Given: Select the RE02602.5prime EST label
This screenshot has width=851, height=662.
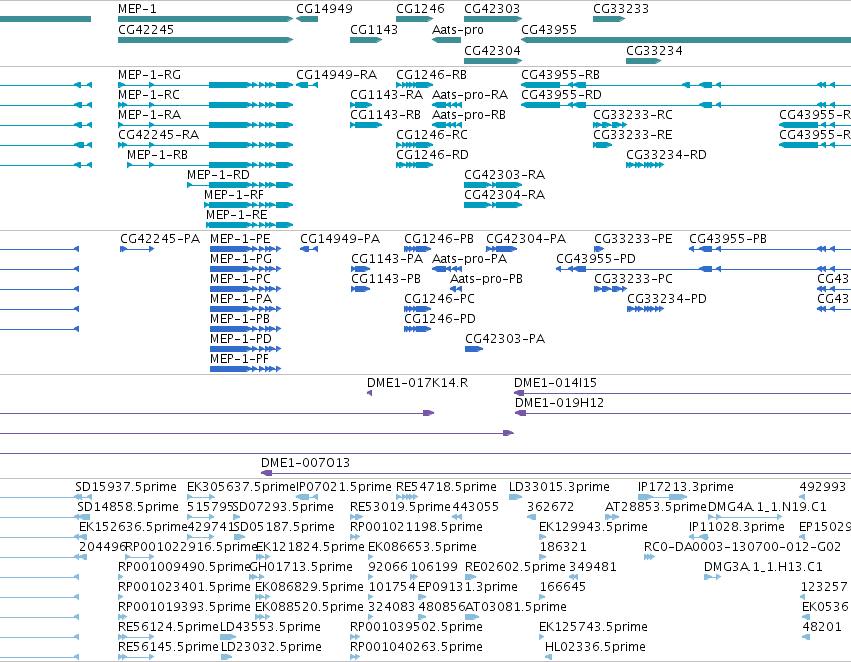Looking at the screenshot, I should (515, 567).
